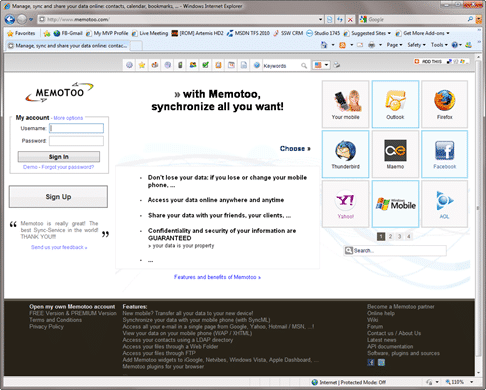Go to page 2 of sync tiles
486x390 pixels.
pos(390,237)
